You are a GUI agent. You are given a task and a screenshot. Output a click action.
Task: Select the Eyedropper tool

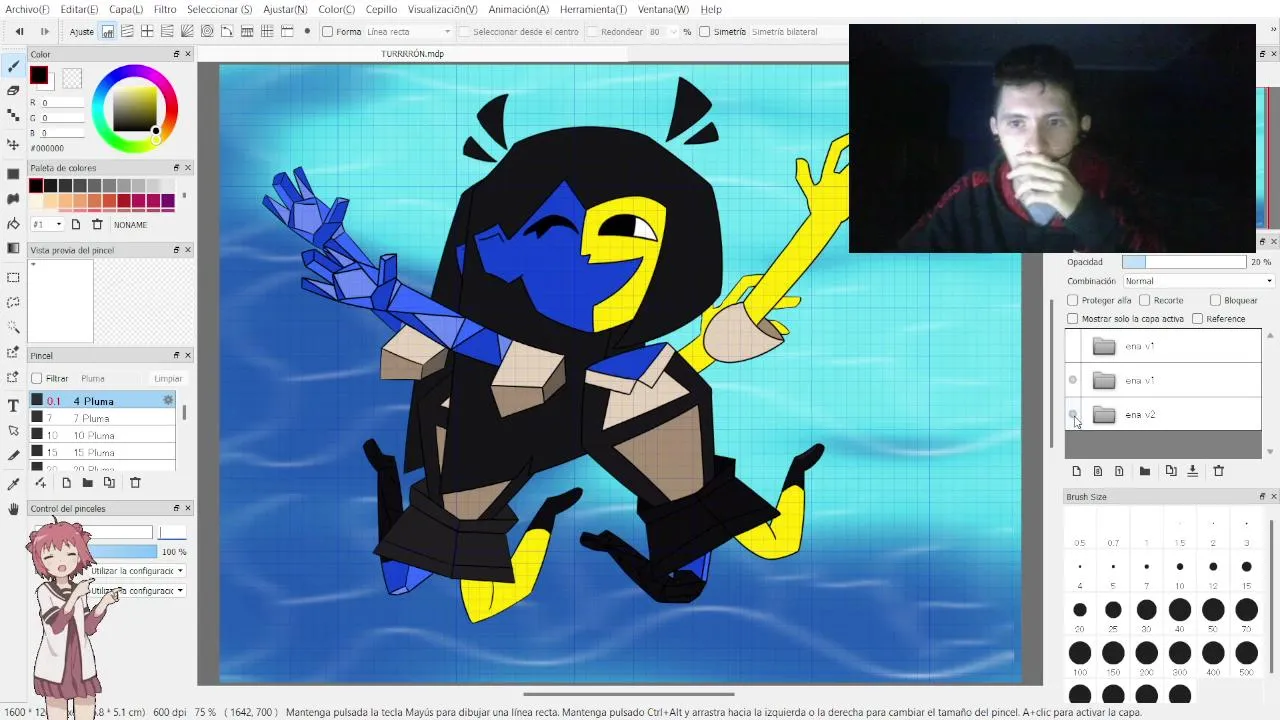tap(13, 484)
